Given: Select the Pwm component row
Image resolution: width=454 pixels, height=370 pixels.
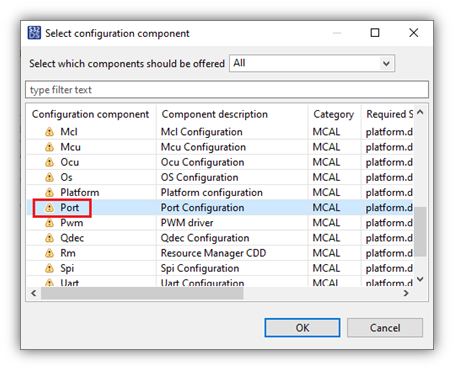Looking at the screenshot, I should point(220,223).
